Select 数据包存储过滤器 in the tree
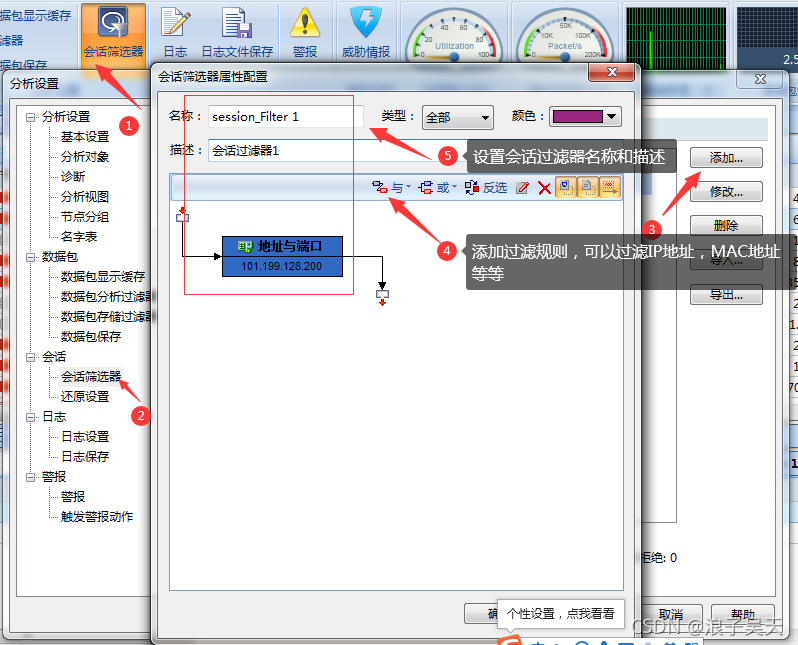This screenshot has width=798, height=645. pyautogui.click(x=106, y=317)
